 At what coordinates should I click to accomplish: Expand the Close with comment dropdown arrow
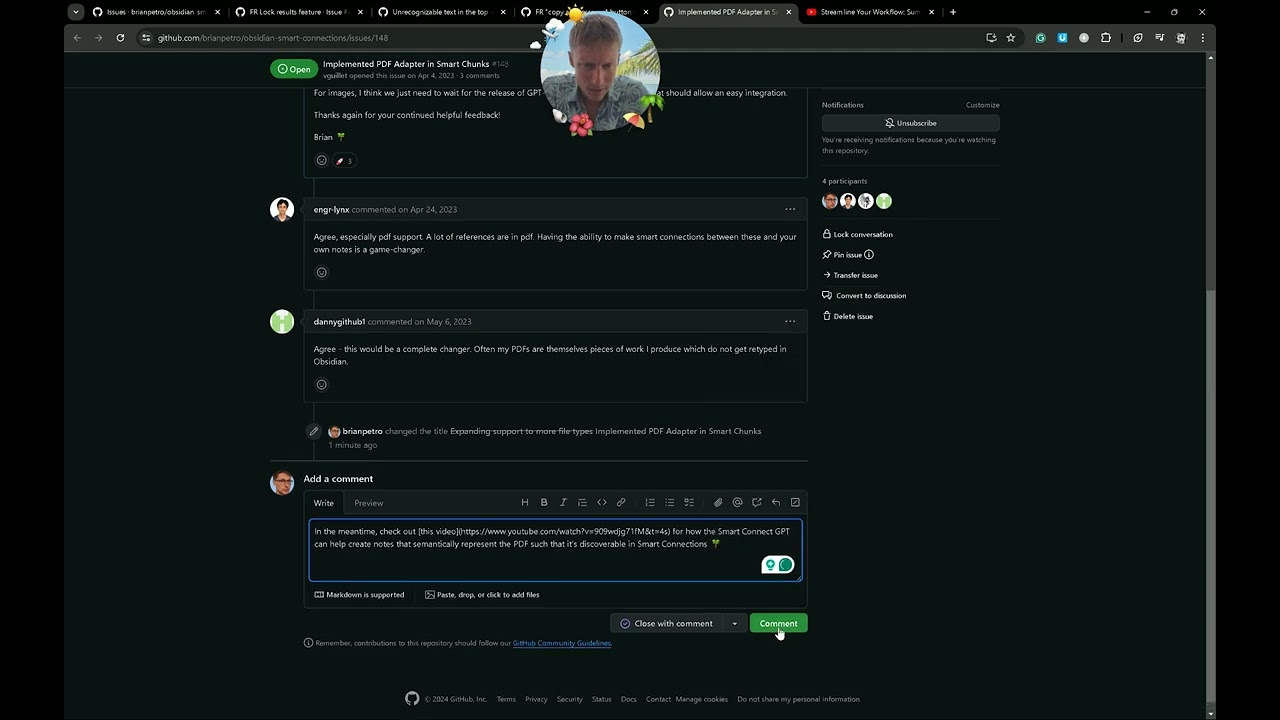[x=734, y=623]
